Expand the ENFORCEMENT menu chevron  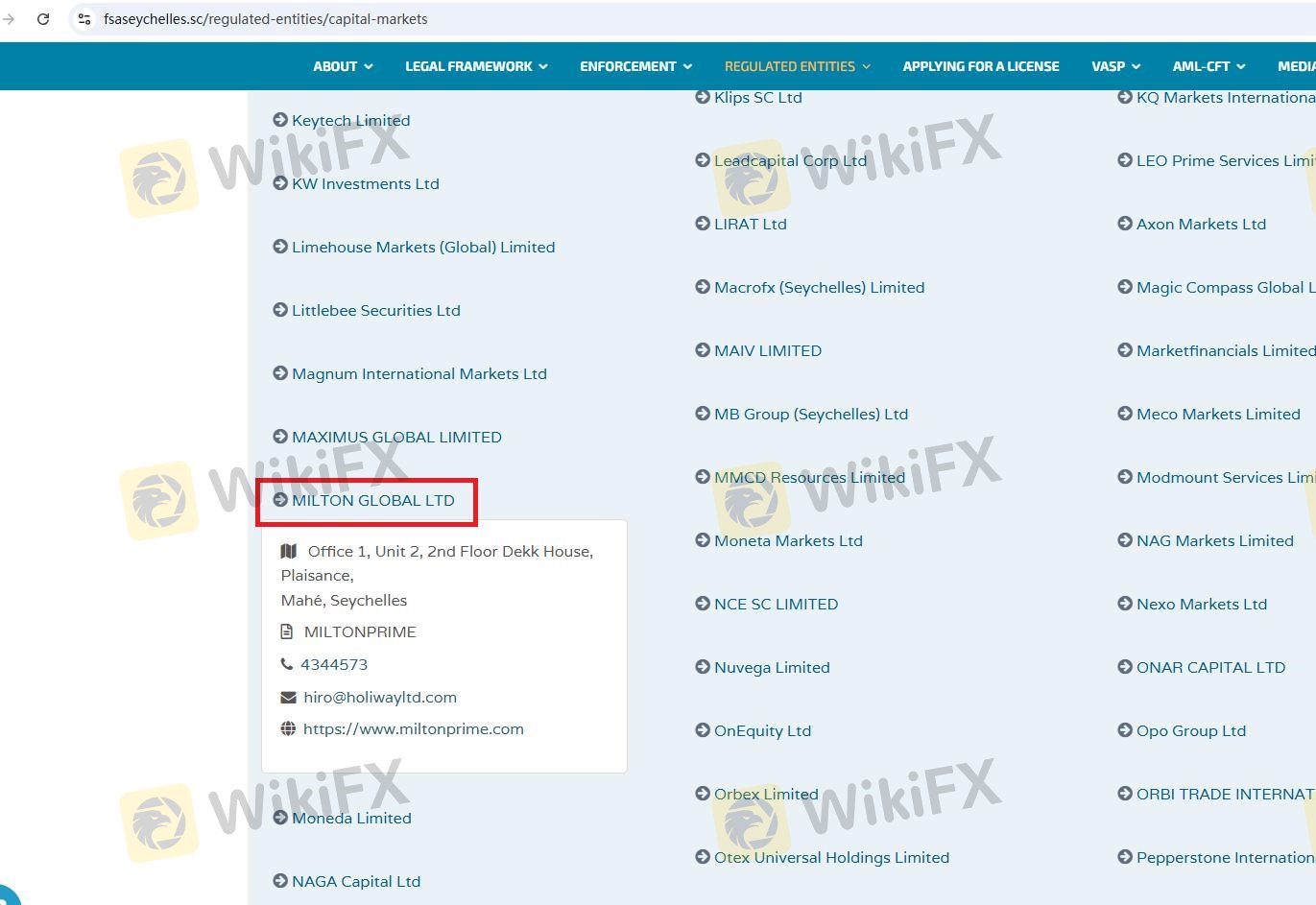coord(687,67)
